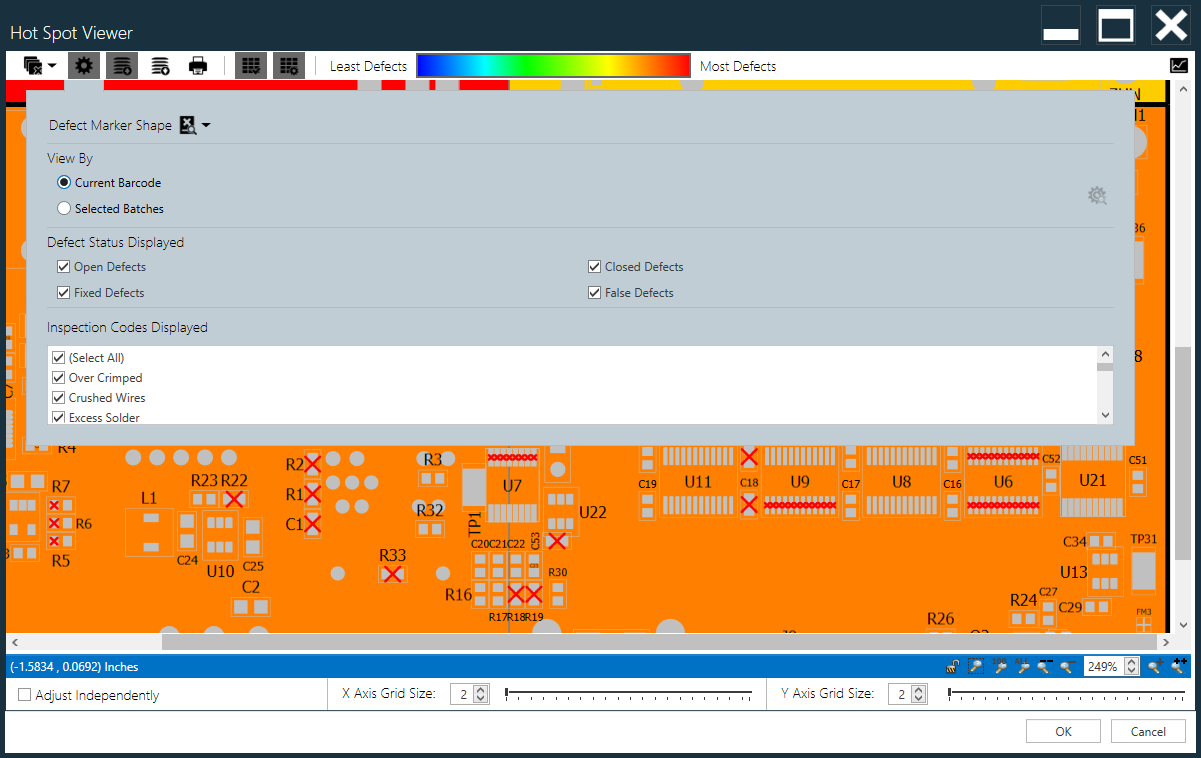The image size is (1201, 758).
Task: Click the inspection codes list scrollbar down arrow
Action: coord(1105,414)
